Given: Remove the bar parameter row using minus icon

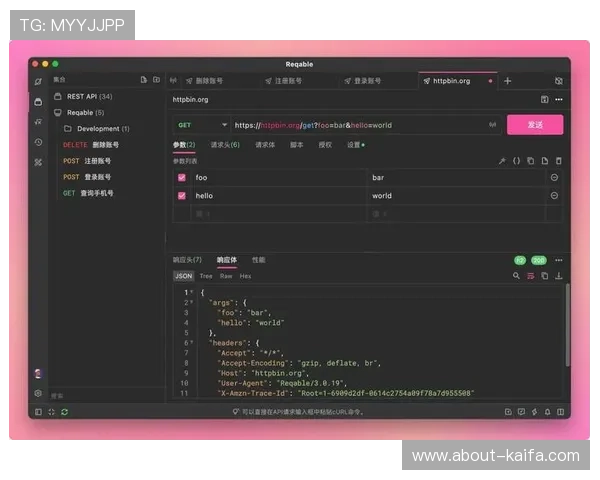Looking at the screenshot, I should coord(554,177).
